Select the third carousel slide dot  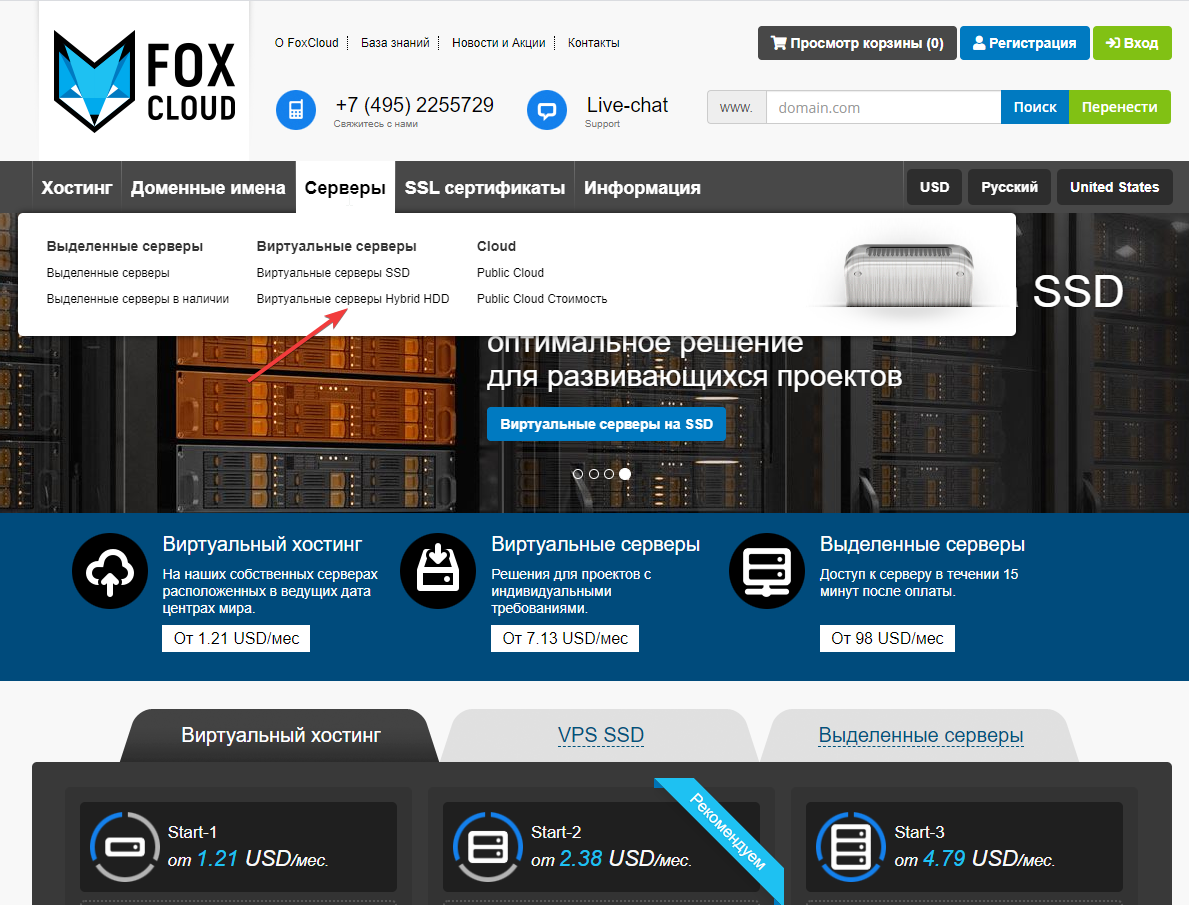[x=609, y=474]
